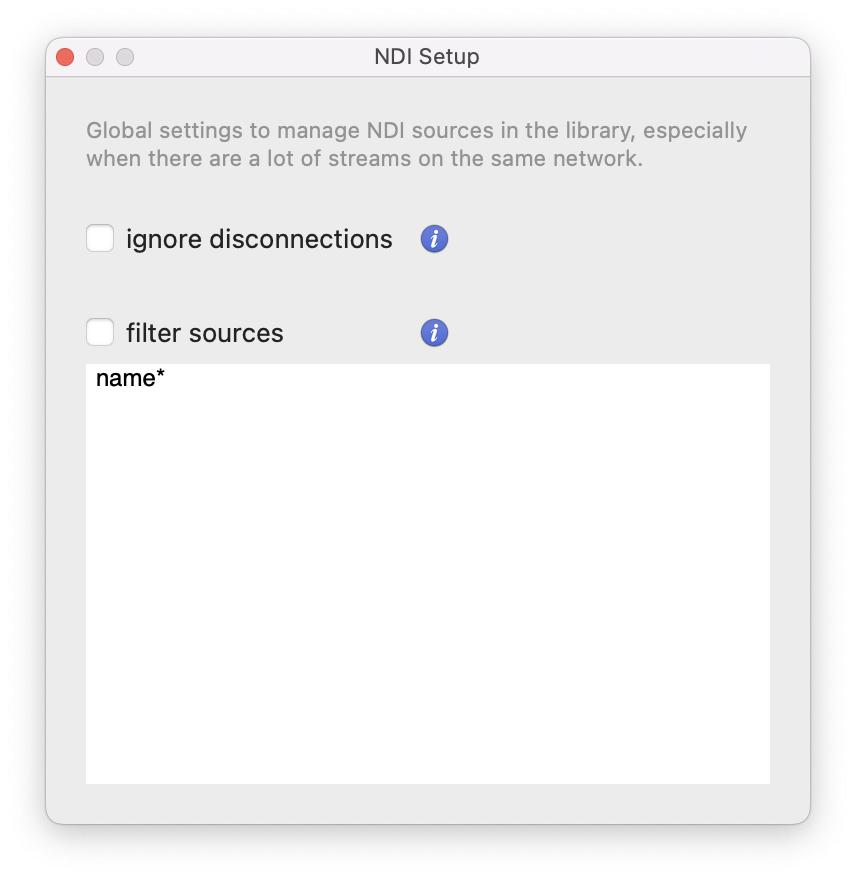The width and height of the screenshot is (856, 878).
Task: Click the word "disconnections" in the checkbox label
Action: pos(300,240)
